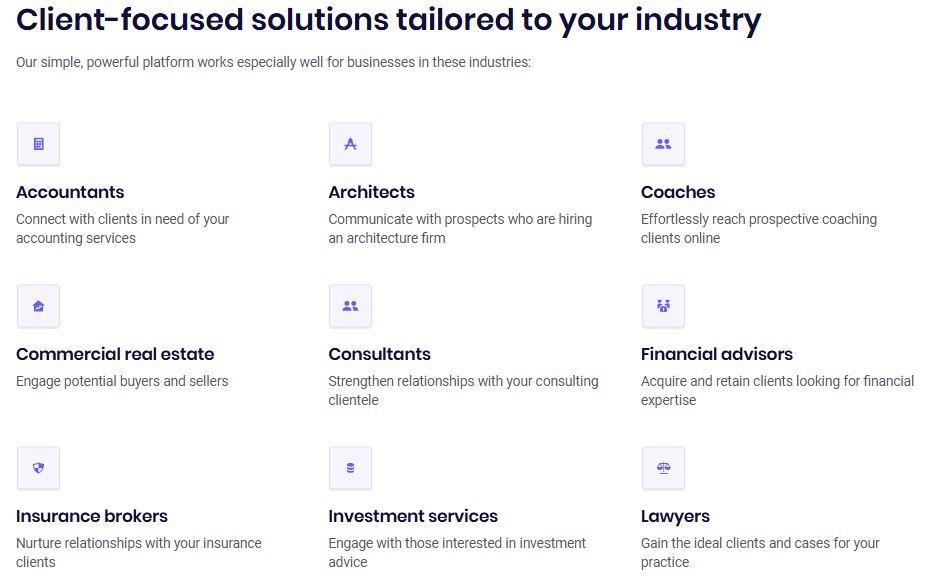Screen dimensions: 926x579
Task: Click the building icon above Commercial real estate
Action: click(38, 306)
